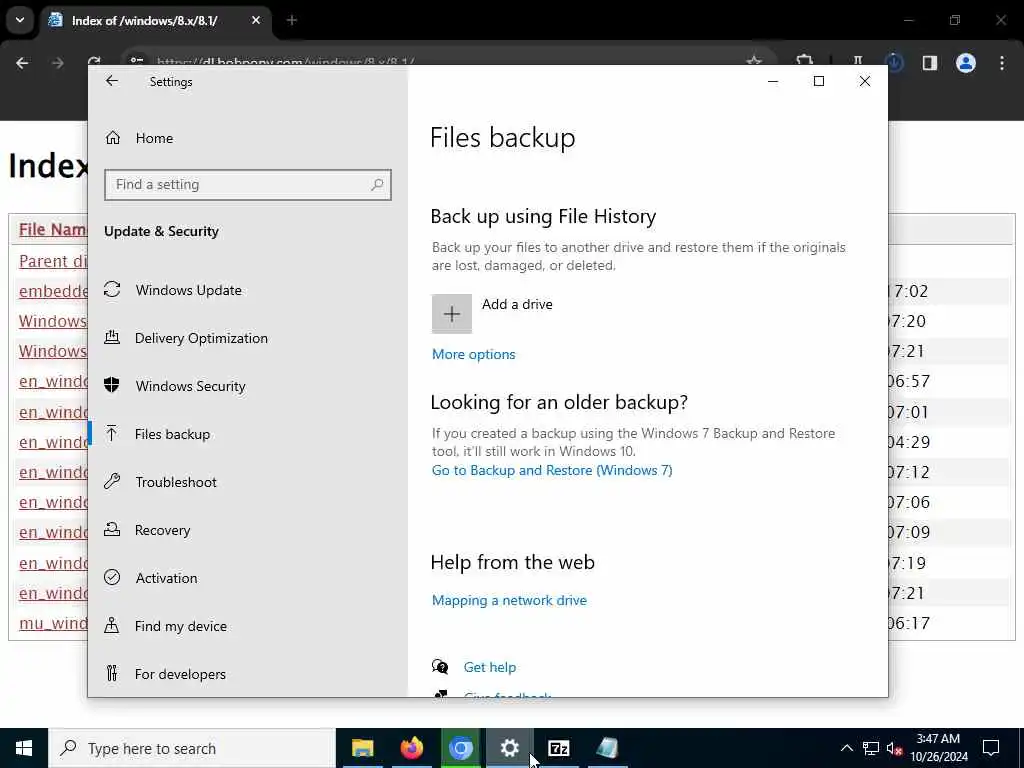The image size is (1024, 768).
Task: Select the Recovery icon
Action: tap(112, 529)
